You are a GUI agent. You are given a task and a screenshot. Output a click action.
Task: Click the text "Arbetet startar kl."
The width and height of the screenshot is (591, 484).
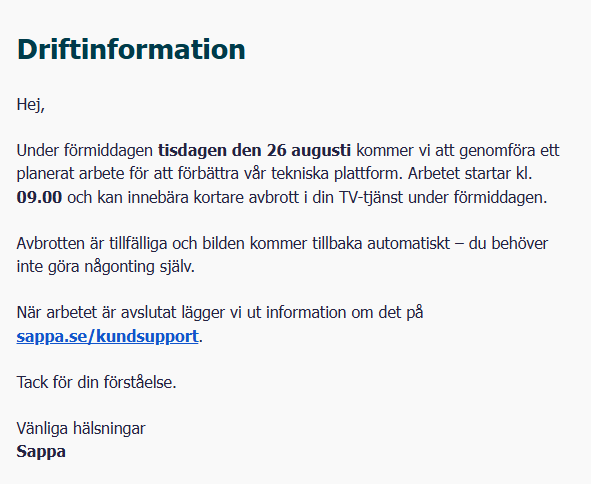point(470,174)
